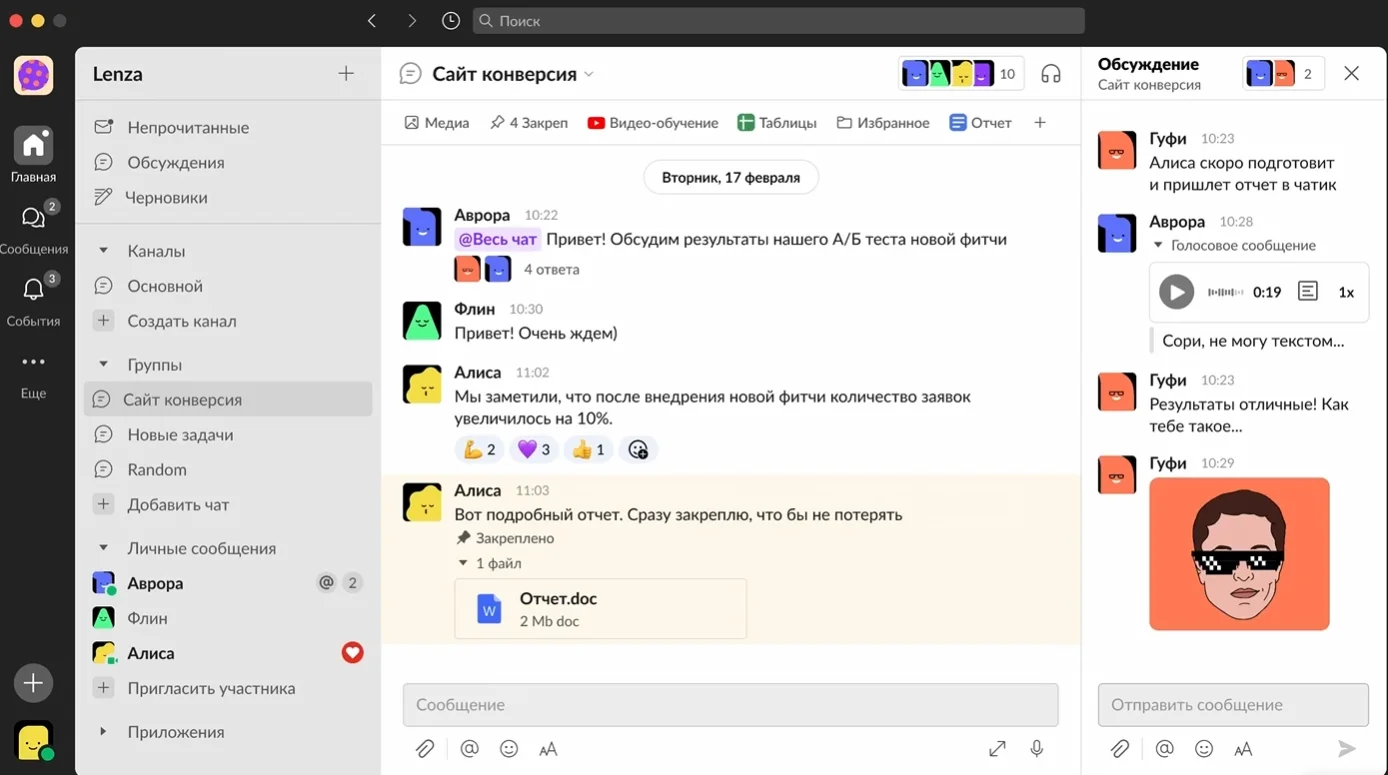
Task: Play the 0:19 voice message
Action: 1176,292
